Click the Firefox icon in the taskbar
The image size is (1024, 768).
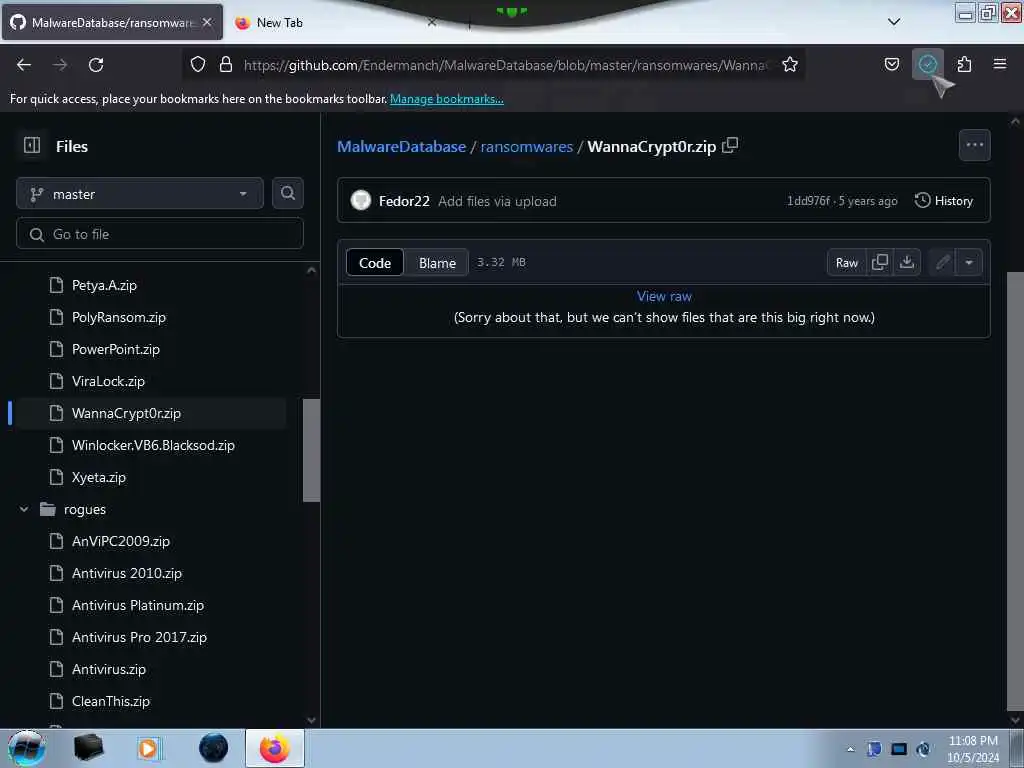[275, 748]
